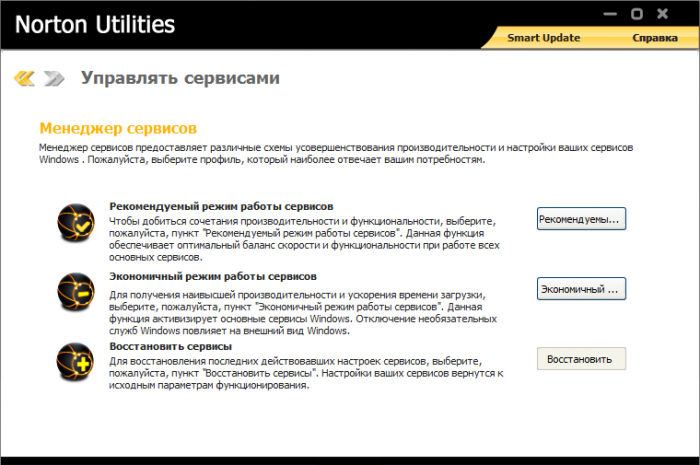
Task: Click the Менеджер сервисов intro description paragraph
Action: coord(336,153)
